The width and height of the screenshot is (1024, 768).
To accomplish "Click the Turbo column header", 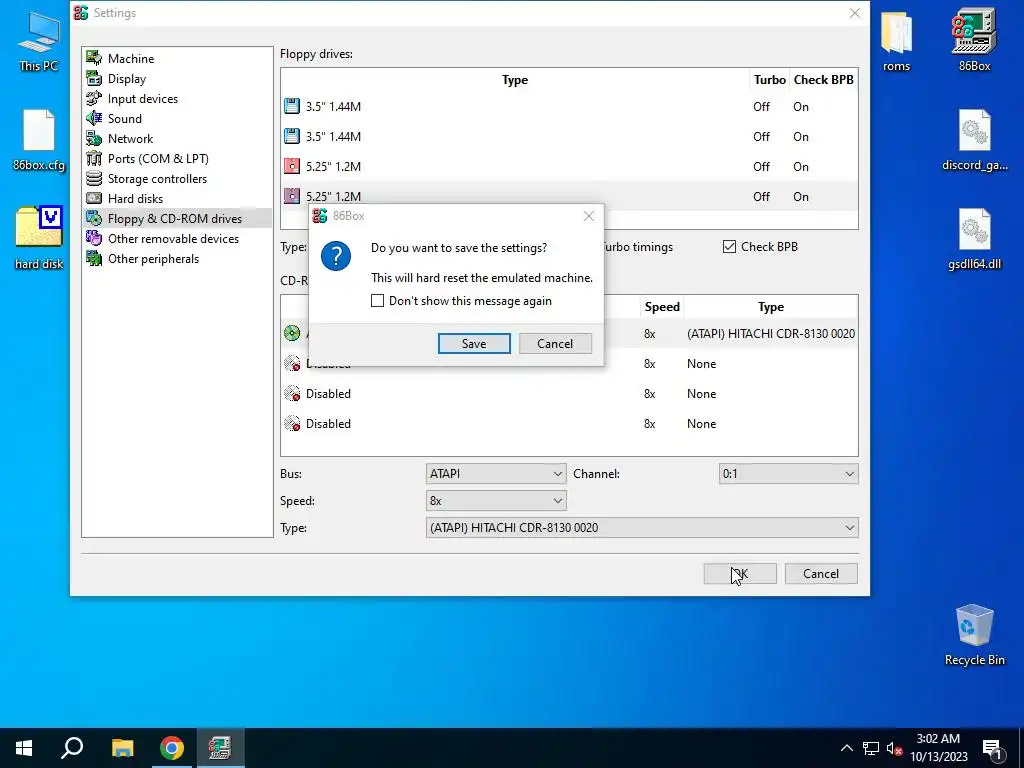I will (x=769, y=80).
